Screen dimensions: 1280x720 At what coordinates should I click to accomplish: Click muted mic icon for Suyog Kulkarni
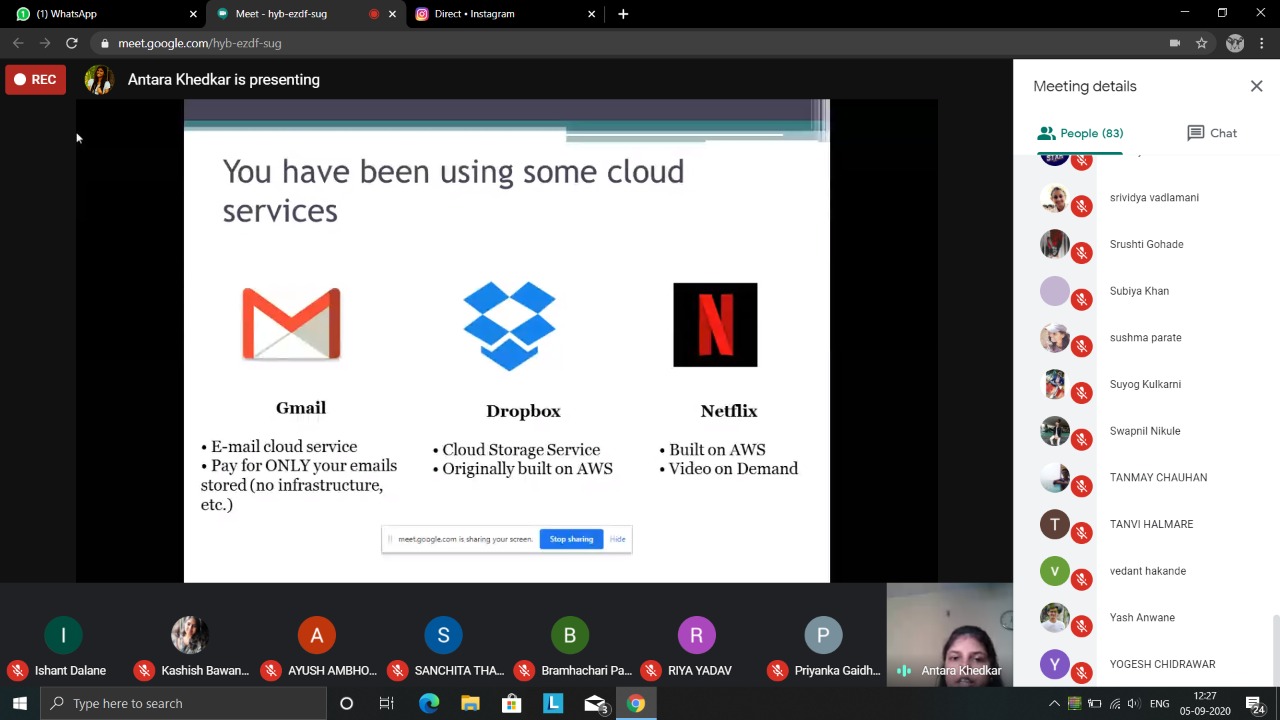[x=1081, y=393]
